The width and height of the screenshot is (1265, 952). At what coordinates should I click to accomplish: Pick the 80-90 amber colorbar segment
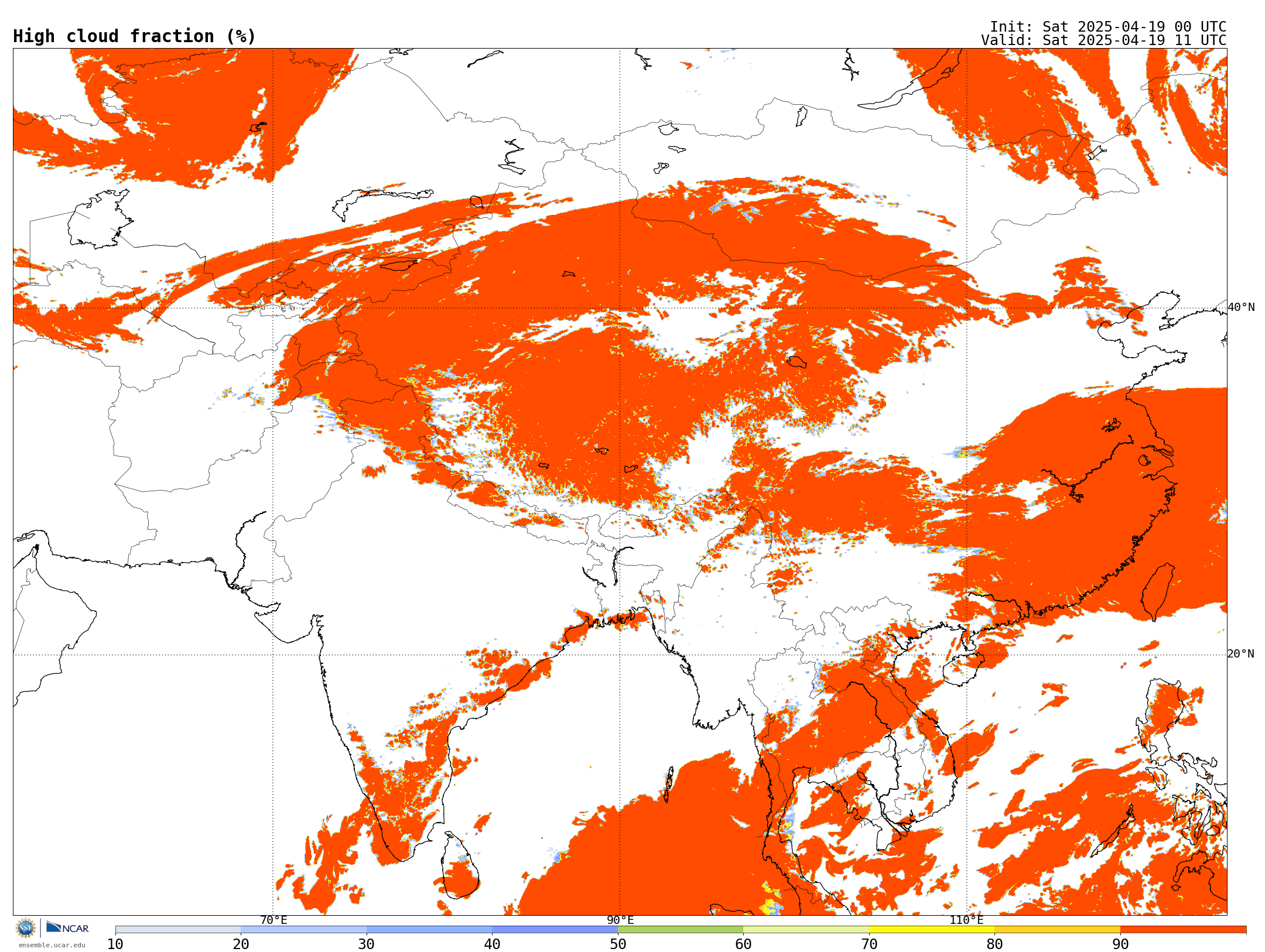[1057, 930]
